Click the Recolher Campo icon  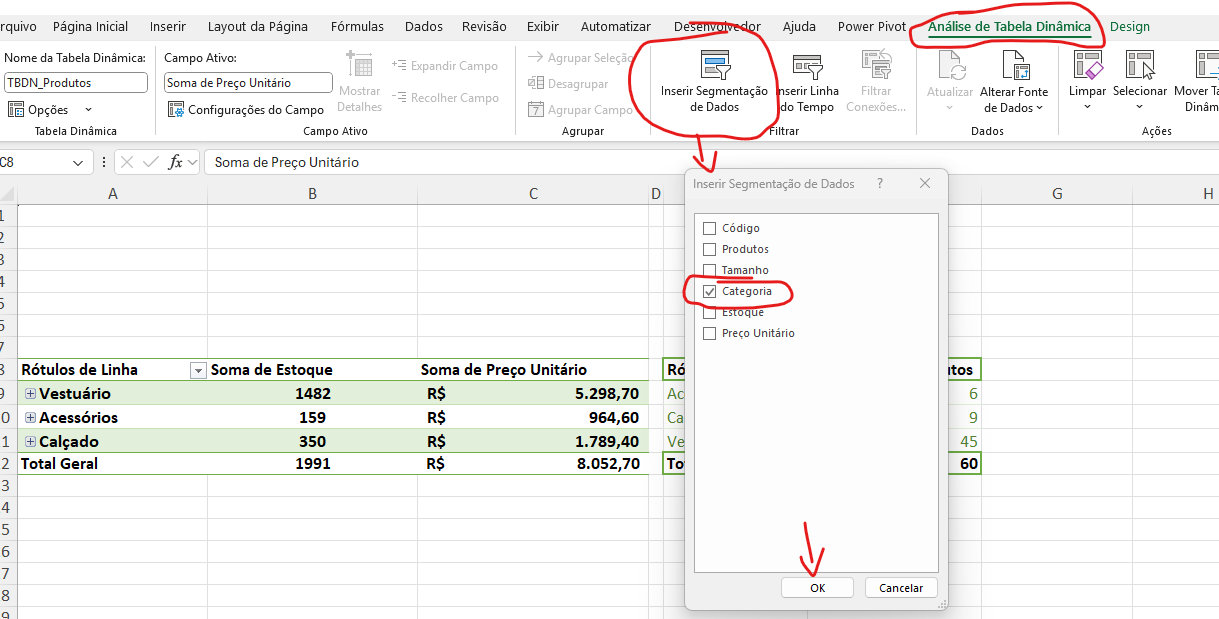401,98
